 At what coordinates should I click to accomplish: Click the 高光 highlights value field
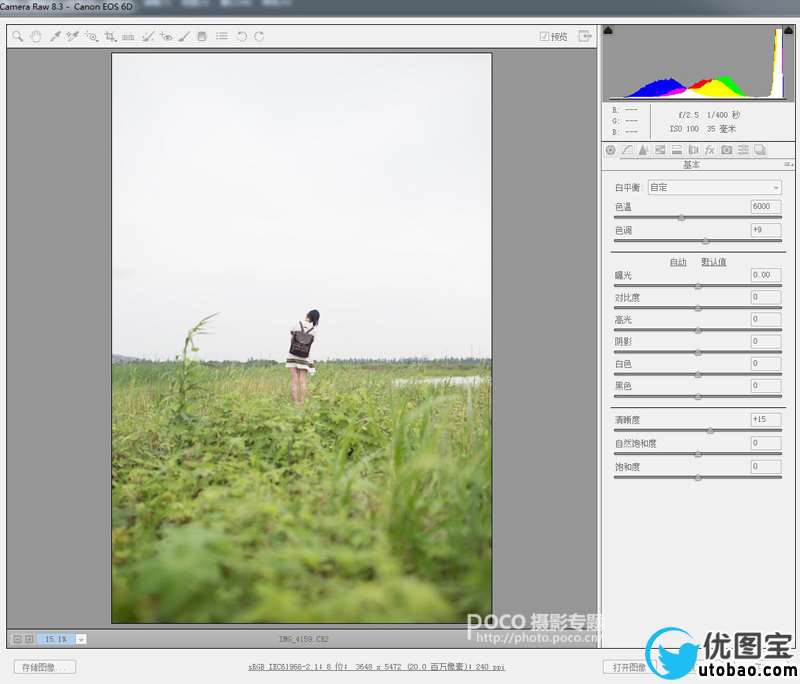click(x=765, y=319)
